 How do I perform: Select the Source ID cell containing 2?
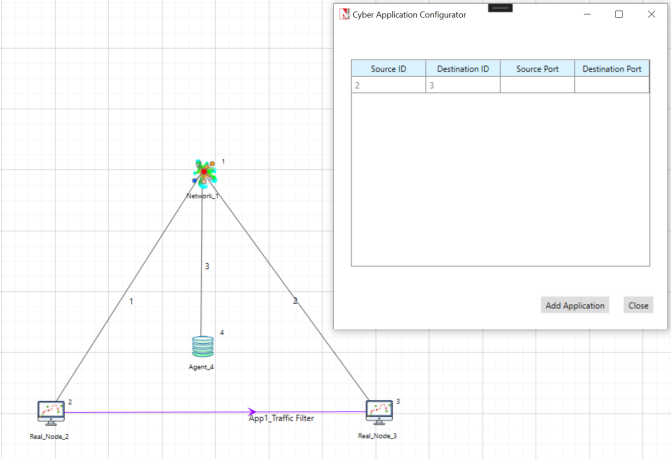click(388, 86)
